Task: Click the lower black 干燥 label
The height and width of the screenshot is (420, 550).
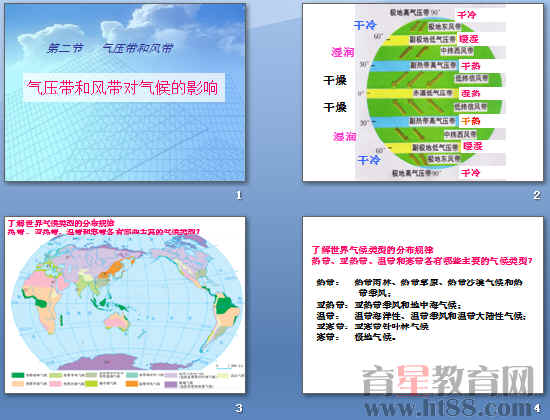Action: click(335, 107)
